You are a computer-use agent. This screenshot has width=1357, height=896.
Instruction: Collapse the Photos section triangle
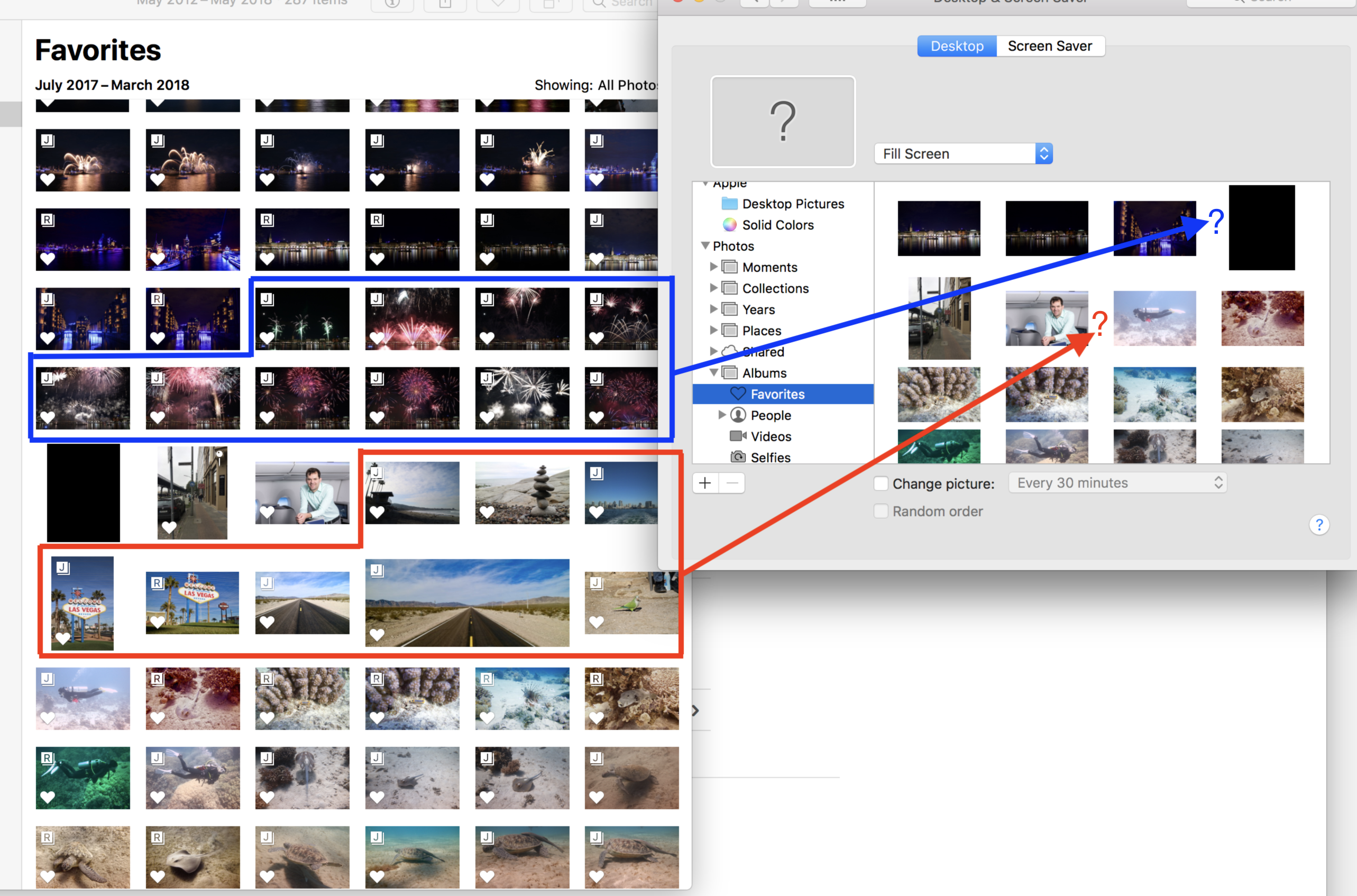tap(705, 246)
